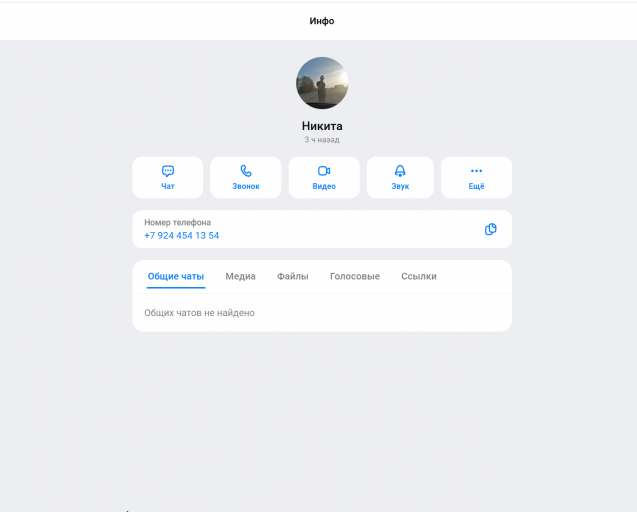637x512 pixels.
Task: Click the contact name Никита
Action: [322, 126]
